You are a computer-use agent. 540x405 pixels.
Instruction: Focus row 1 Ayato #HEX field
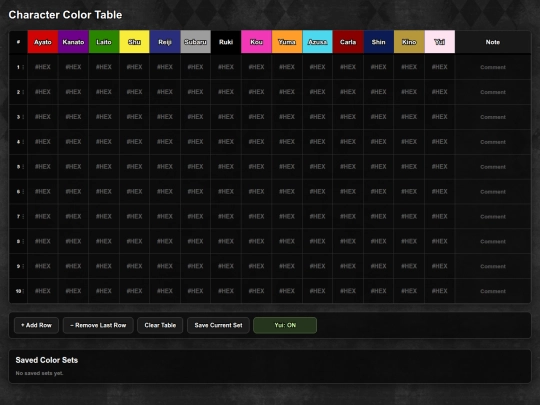43,67
